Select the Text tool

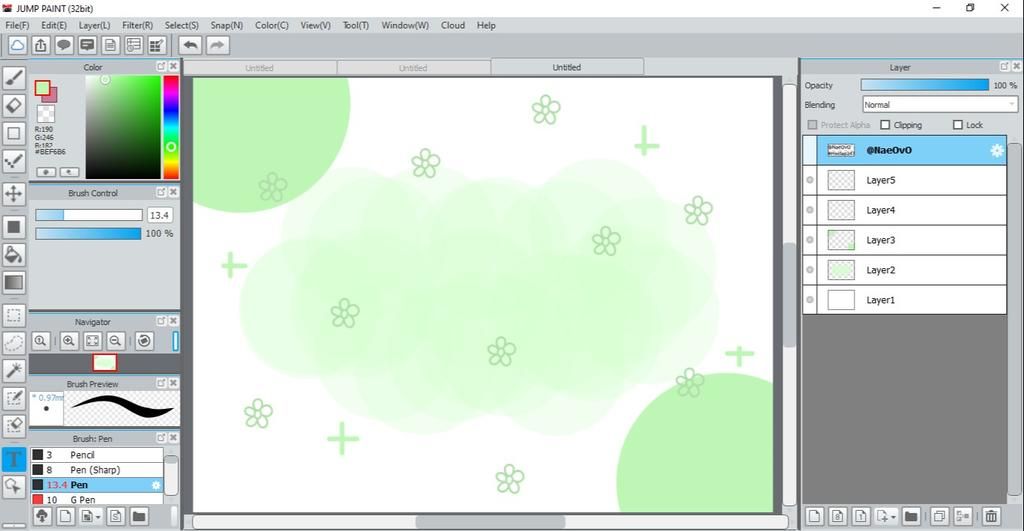14,459
